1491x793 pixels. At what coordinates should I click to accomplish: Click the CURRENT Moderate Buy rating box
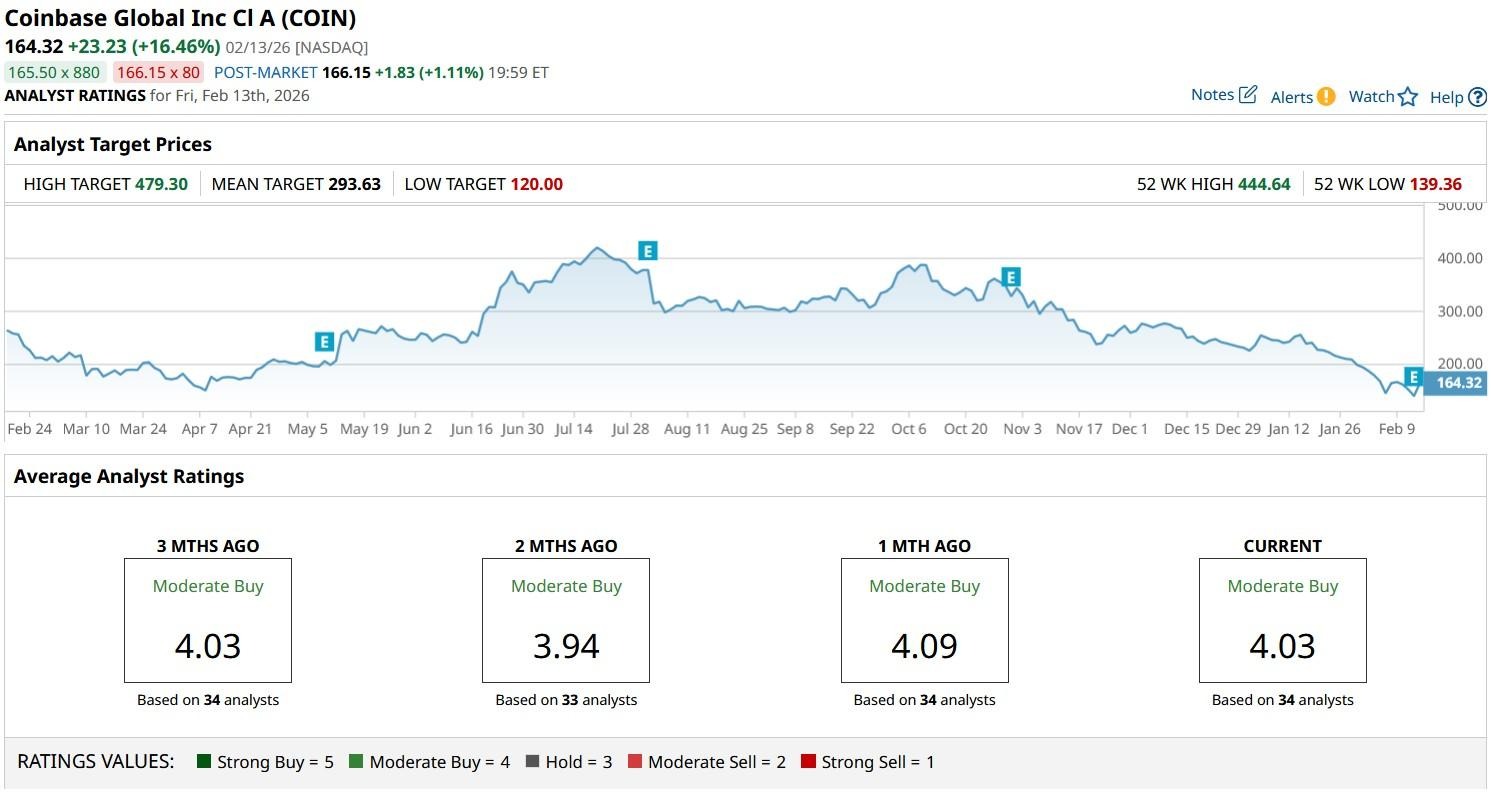tap(1282, 620)
